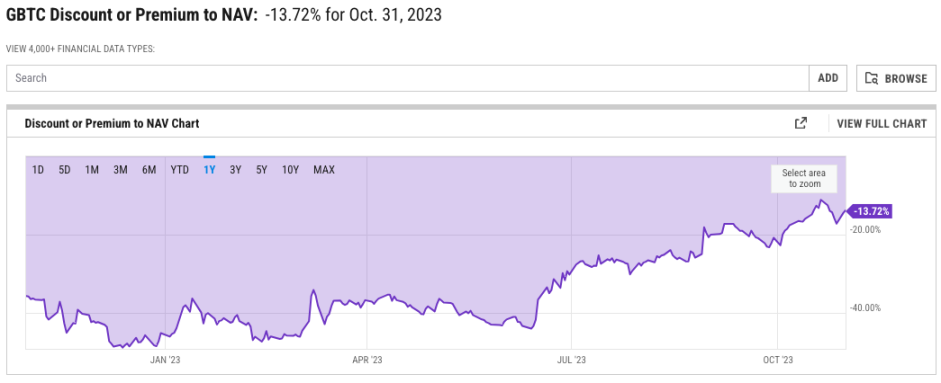Switch chart to 1M range
The height and width of the screenshot is (383, 941).
coord(92,170)
